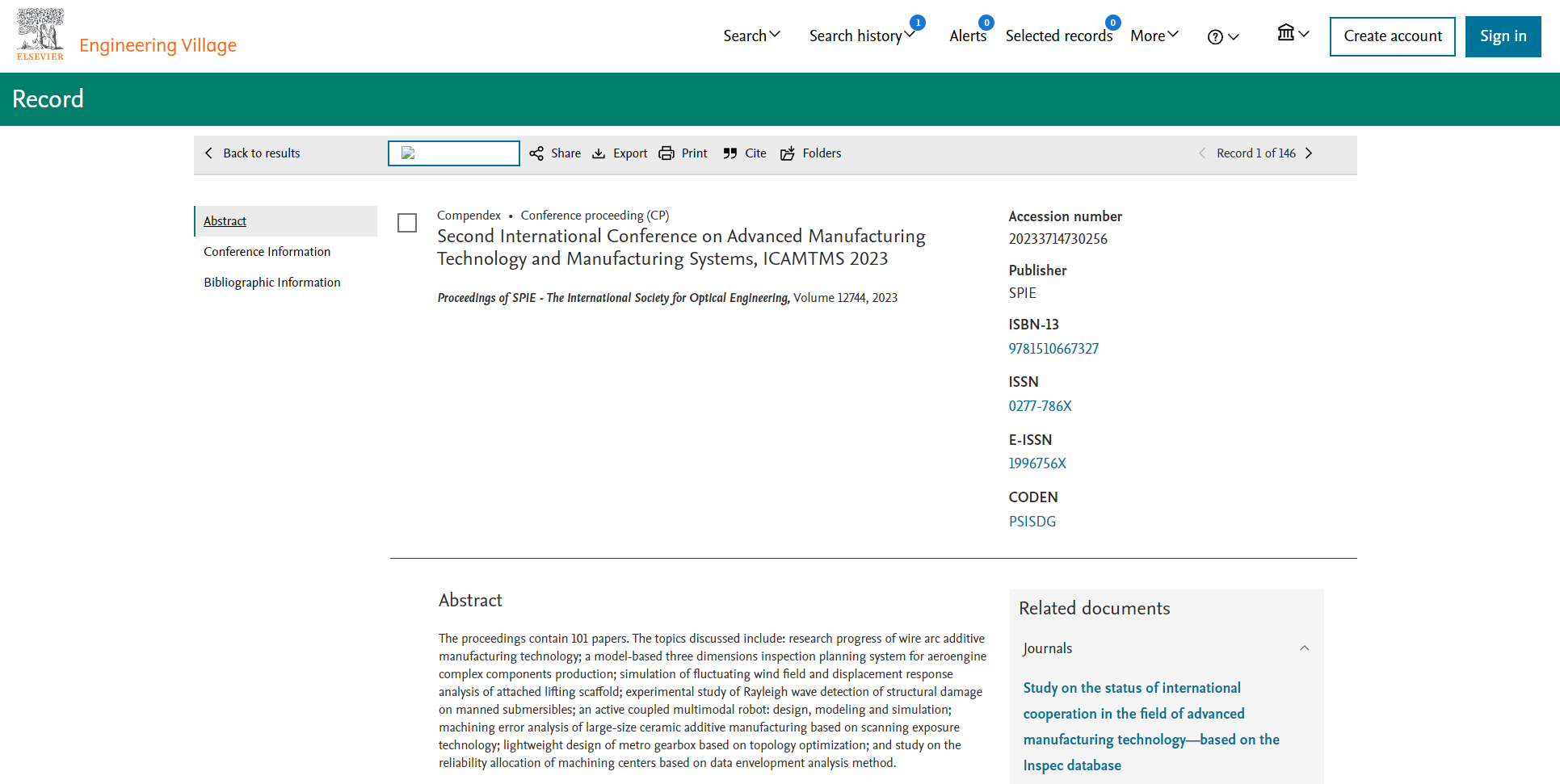Open ISSN link 0277-786X
This screenshot has width=1560, height=784.
click(x=1040, y=406)
